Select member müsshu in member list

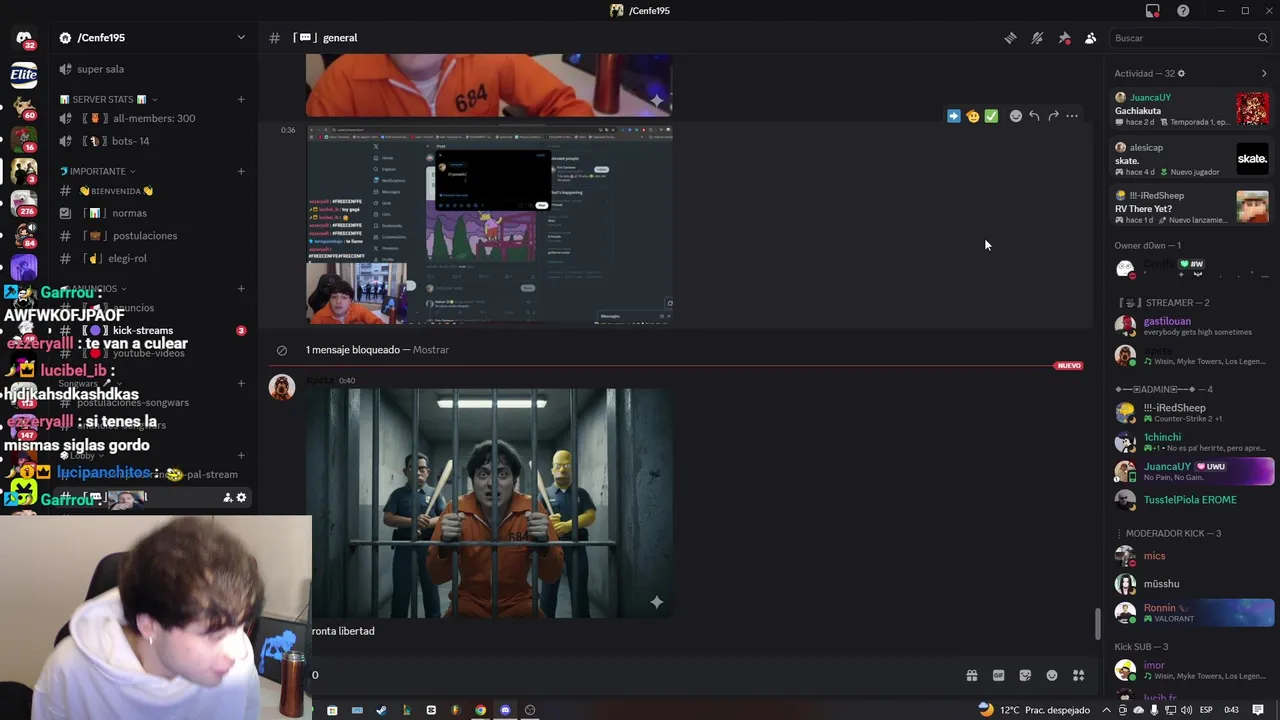pos(1193,584)
